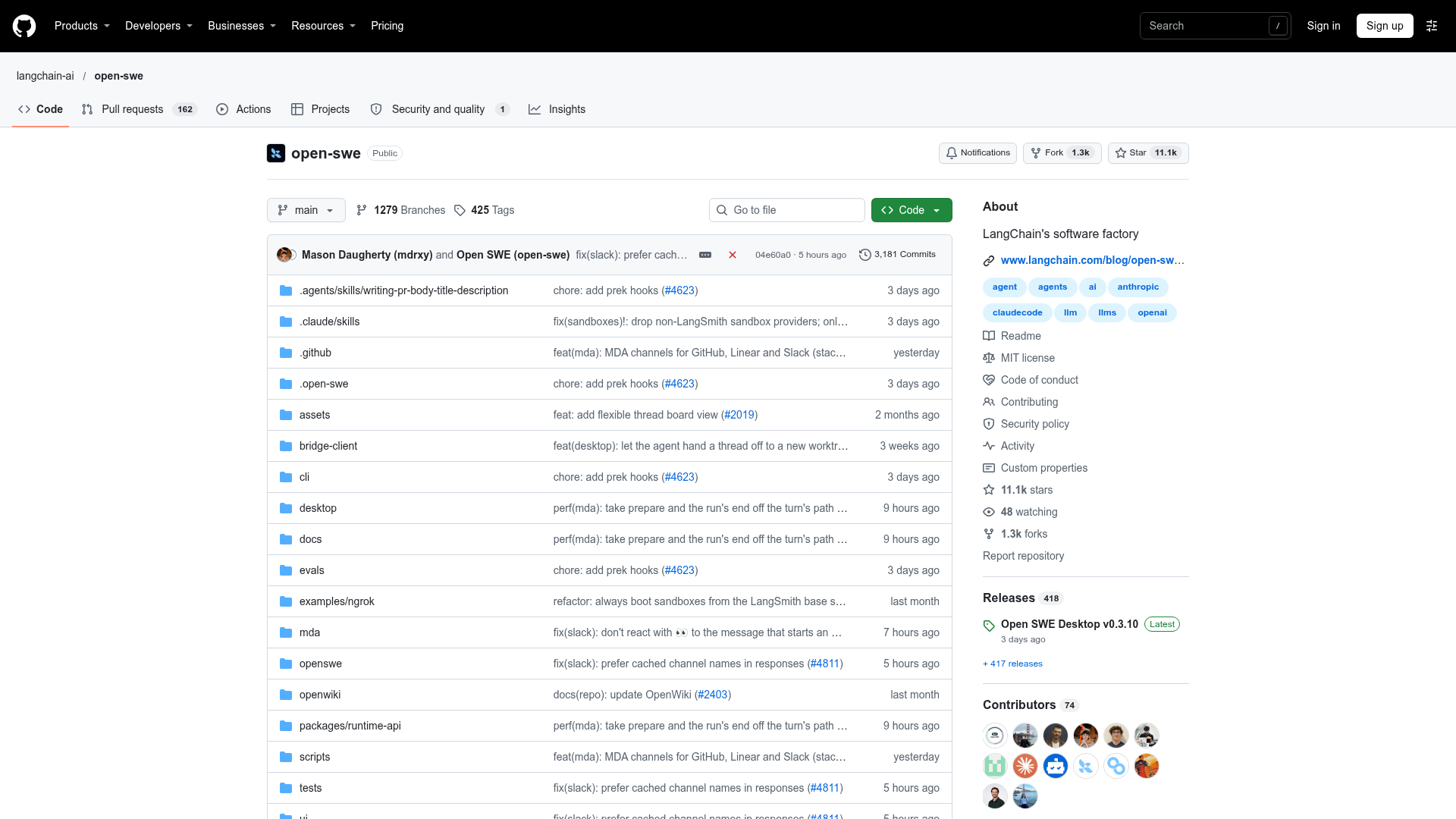Screen dimensions: 1456x819
Task: Open the Insights tab
Action: click(x=557, y=109)
